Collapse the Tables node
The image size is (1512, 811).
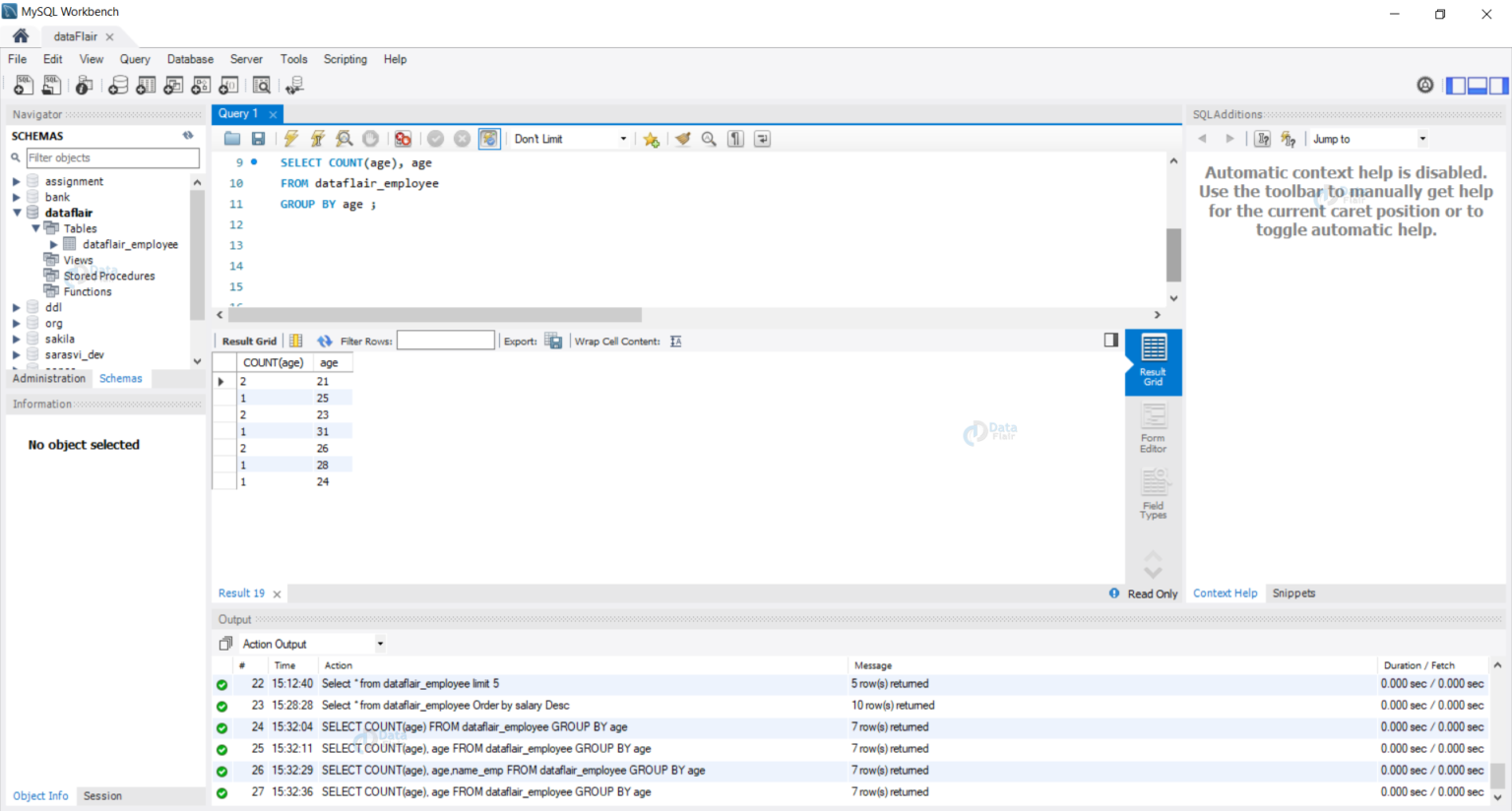pyautogui.click(x=35, y=228)
